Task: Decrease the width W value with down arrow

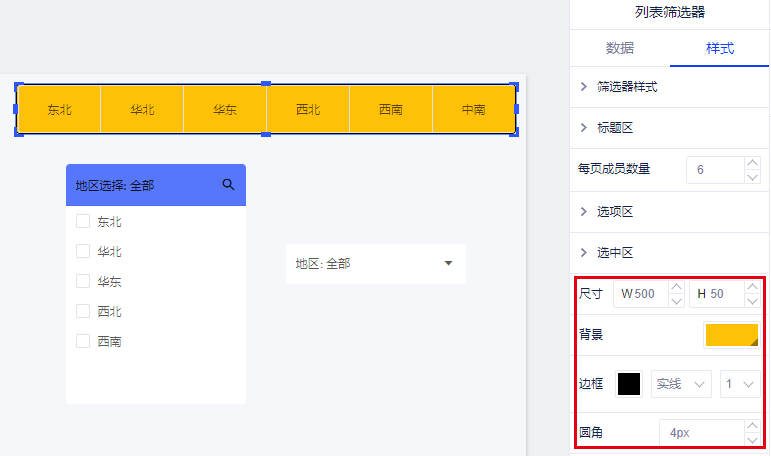Action: [676, 301]
